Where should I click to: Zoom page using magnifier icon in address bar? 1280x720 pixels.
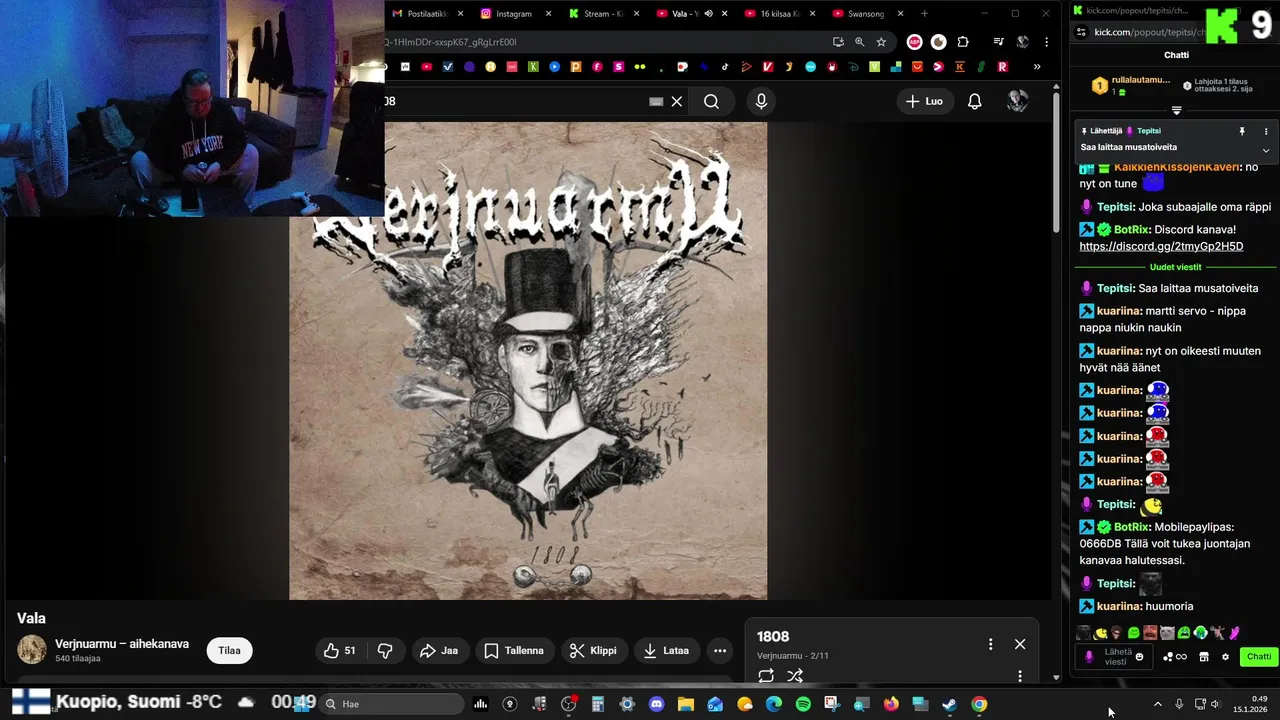[x=859, y=42]
